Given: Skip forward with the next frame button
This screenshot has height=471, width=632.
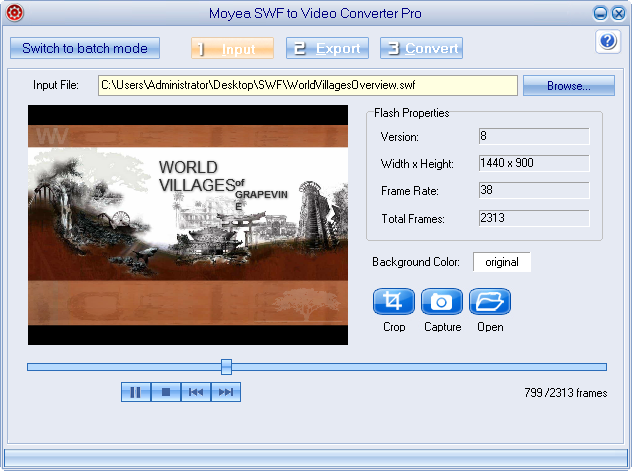Looking at the screenshot, I should pyautogui.click(x=226, y=392).
